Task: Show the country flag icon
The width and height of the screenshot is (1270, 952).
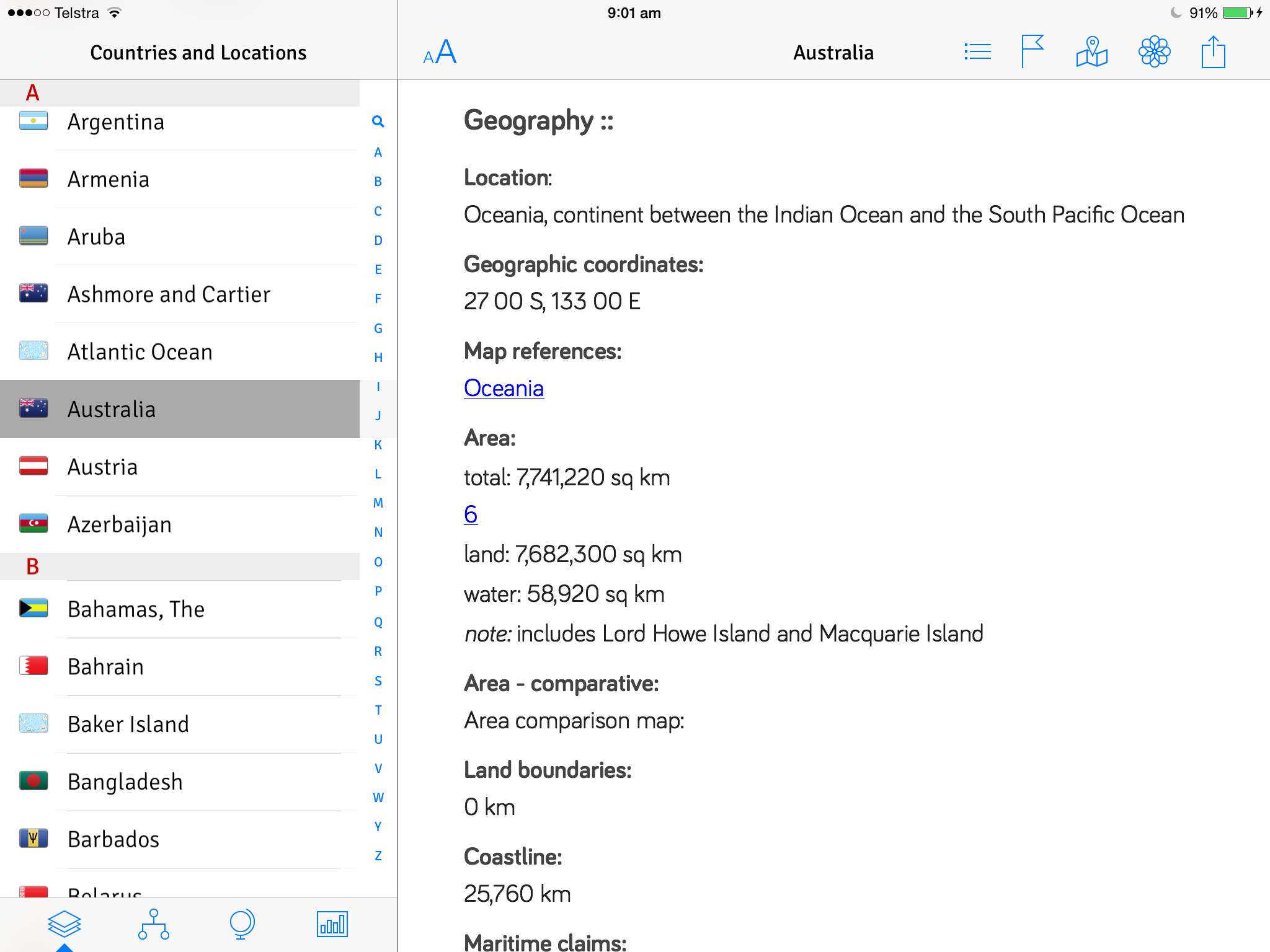Action: [1032, 51]
